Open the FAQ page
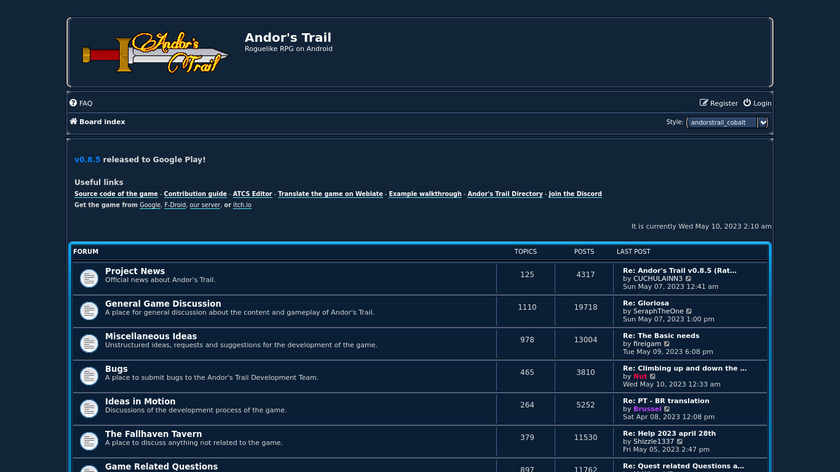The width and height of the screenshot is (840, 472). coord(86,103)
